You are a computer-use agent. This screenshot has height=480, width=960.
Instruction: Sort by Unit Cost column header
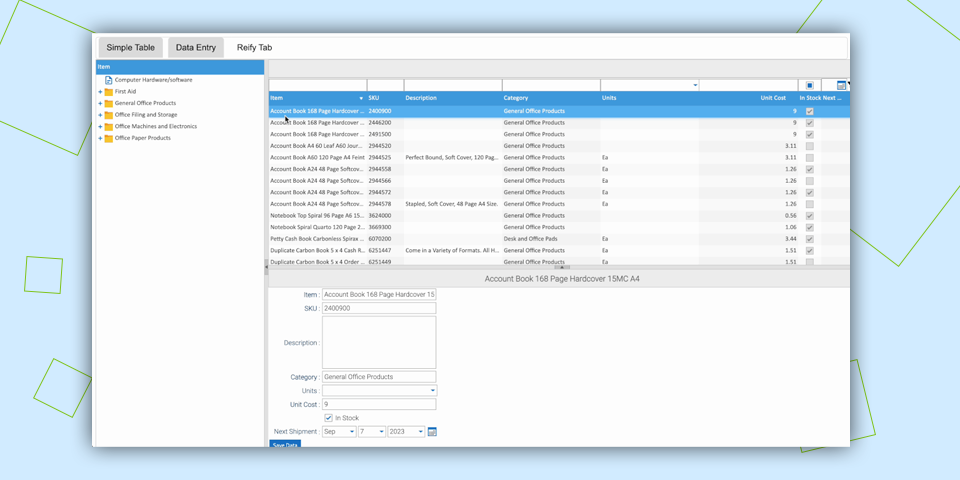pos(748,98)
